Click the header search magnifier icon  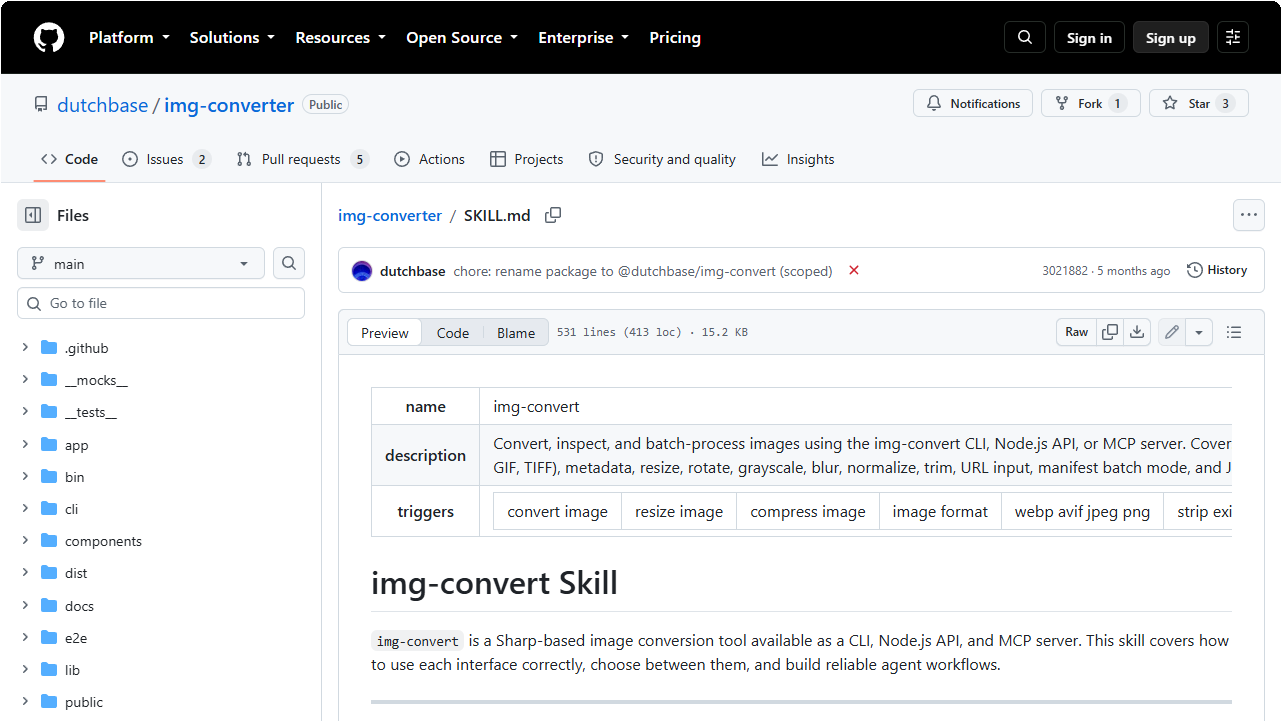[1025, 38]
